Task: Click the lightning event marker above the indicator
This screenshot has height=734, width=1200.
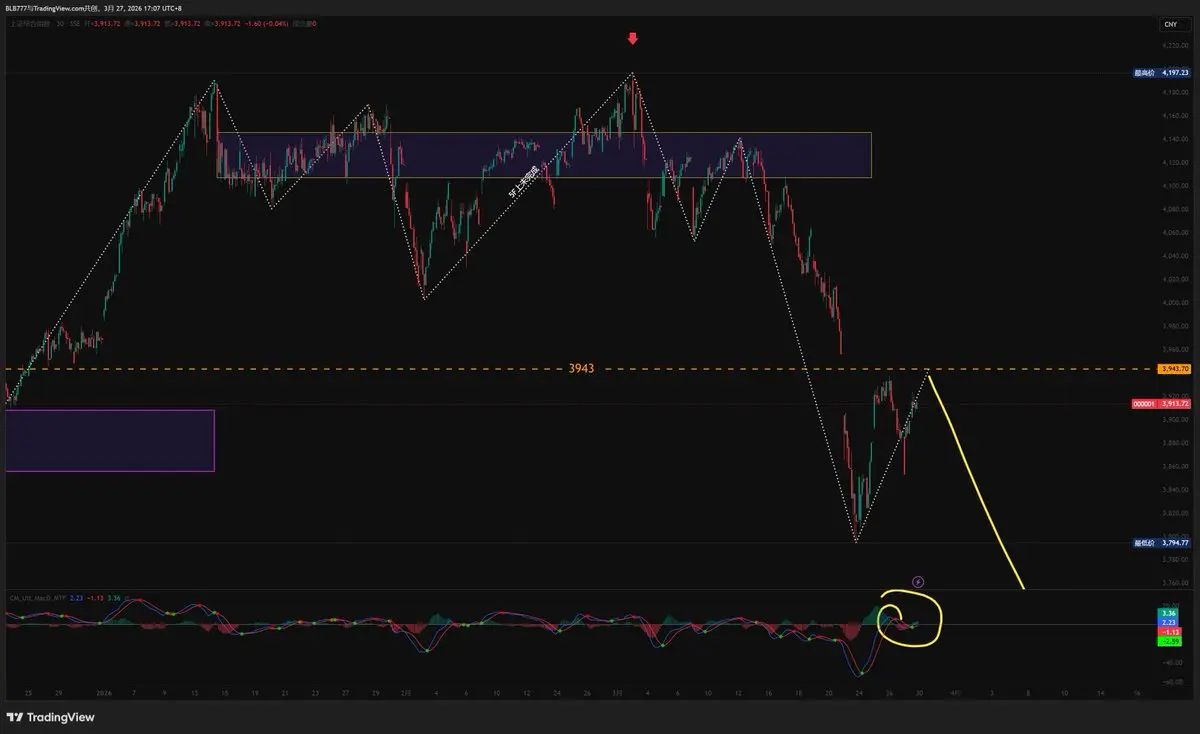Action: point(918,581)
